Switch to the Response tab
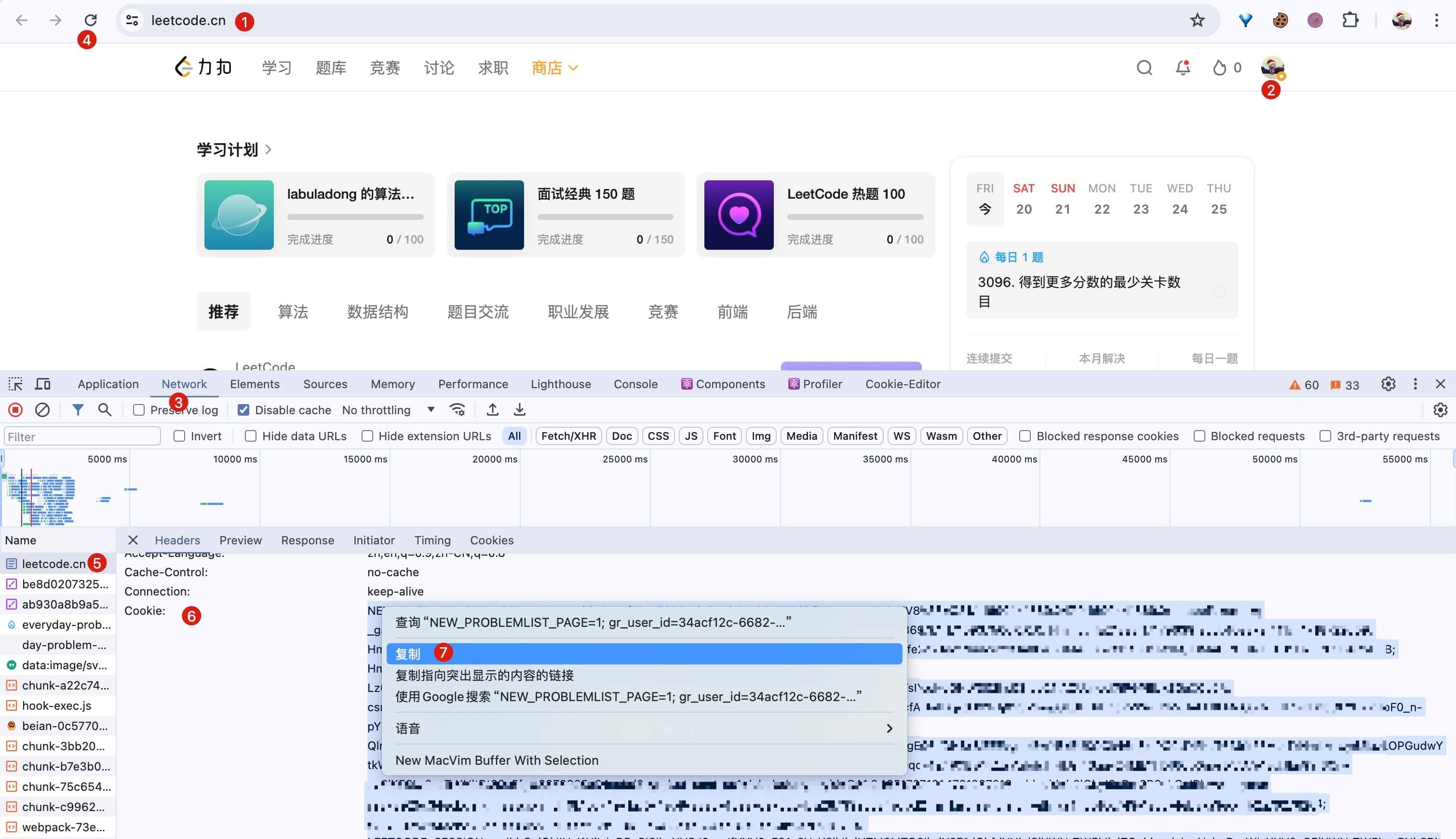 click(308, 540)
